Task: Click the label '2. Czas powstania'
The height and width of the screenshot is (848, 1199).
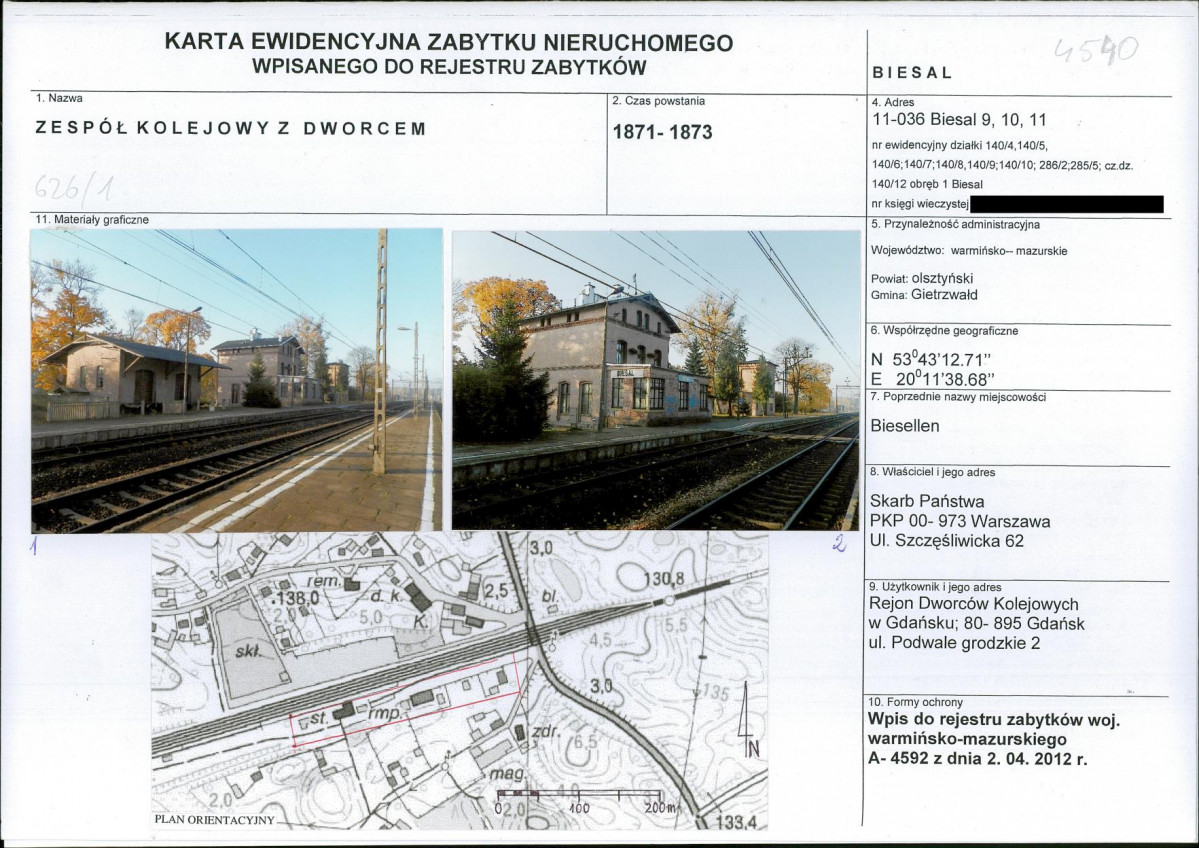Action: click(658, 101)
